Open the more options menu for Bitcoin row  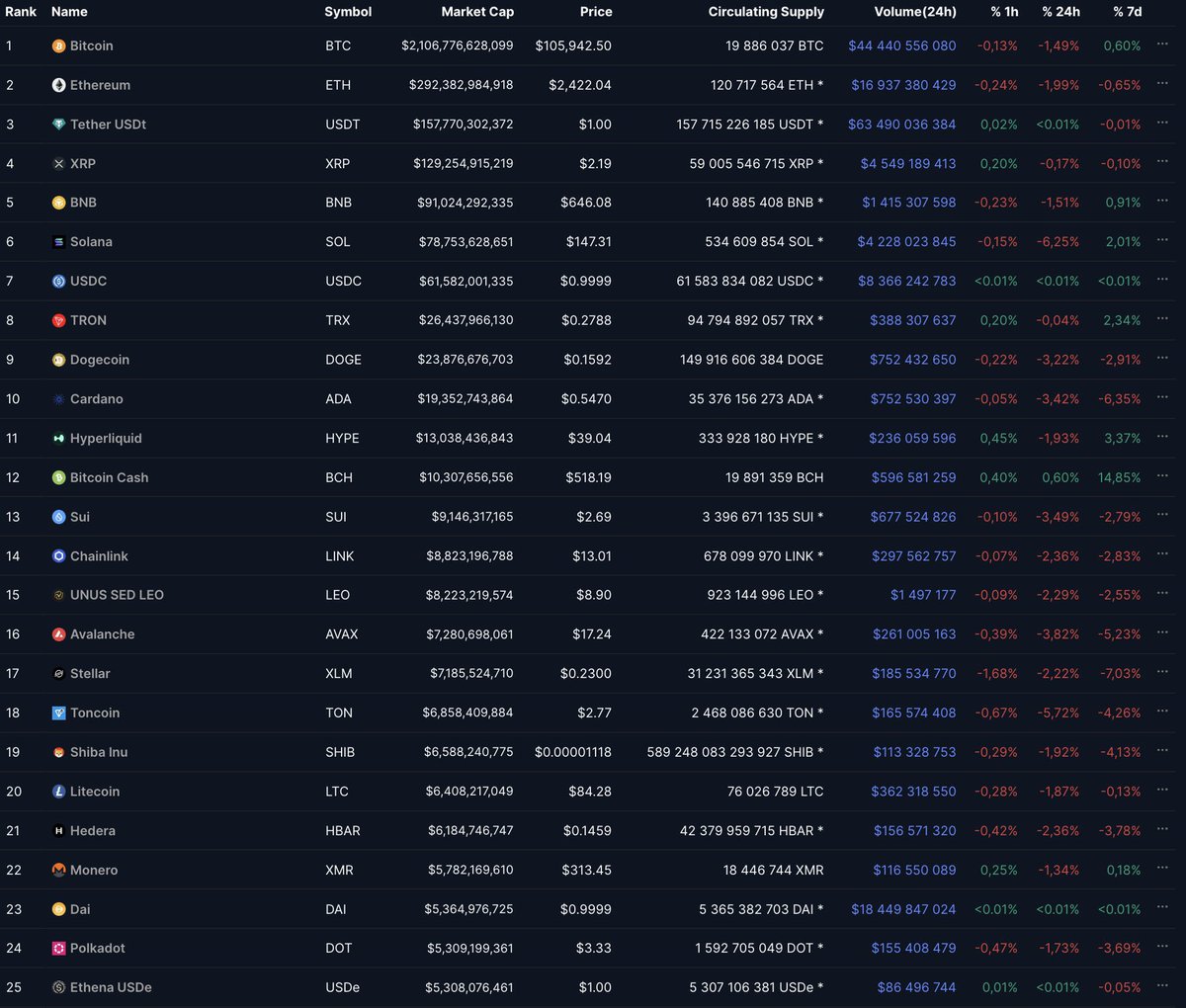pyautogui.click(x=1162, y=44)
